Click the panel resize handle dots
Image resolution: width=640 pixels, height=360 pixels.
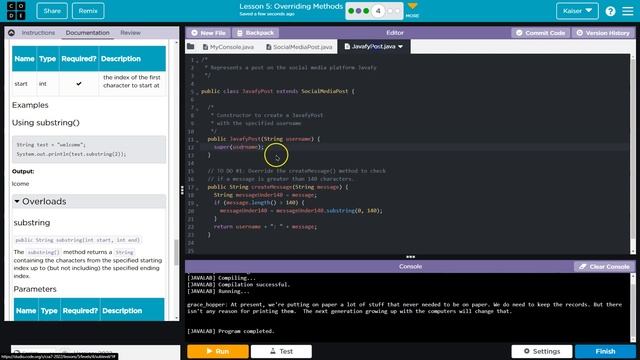tap(182, 190)
